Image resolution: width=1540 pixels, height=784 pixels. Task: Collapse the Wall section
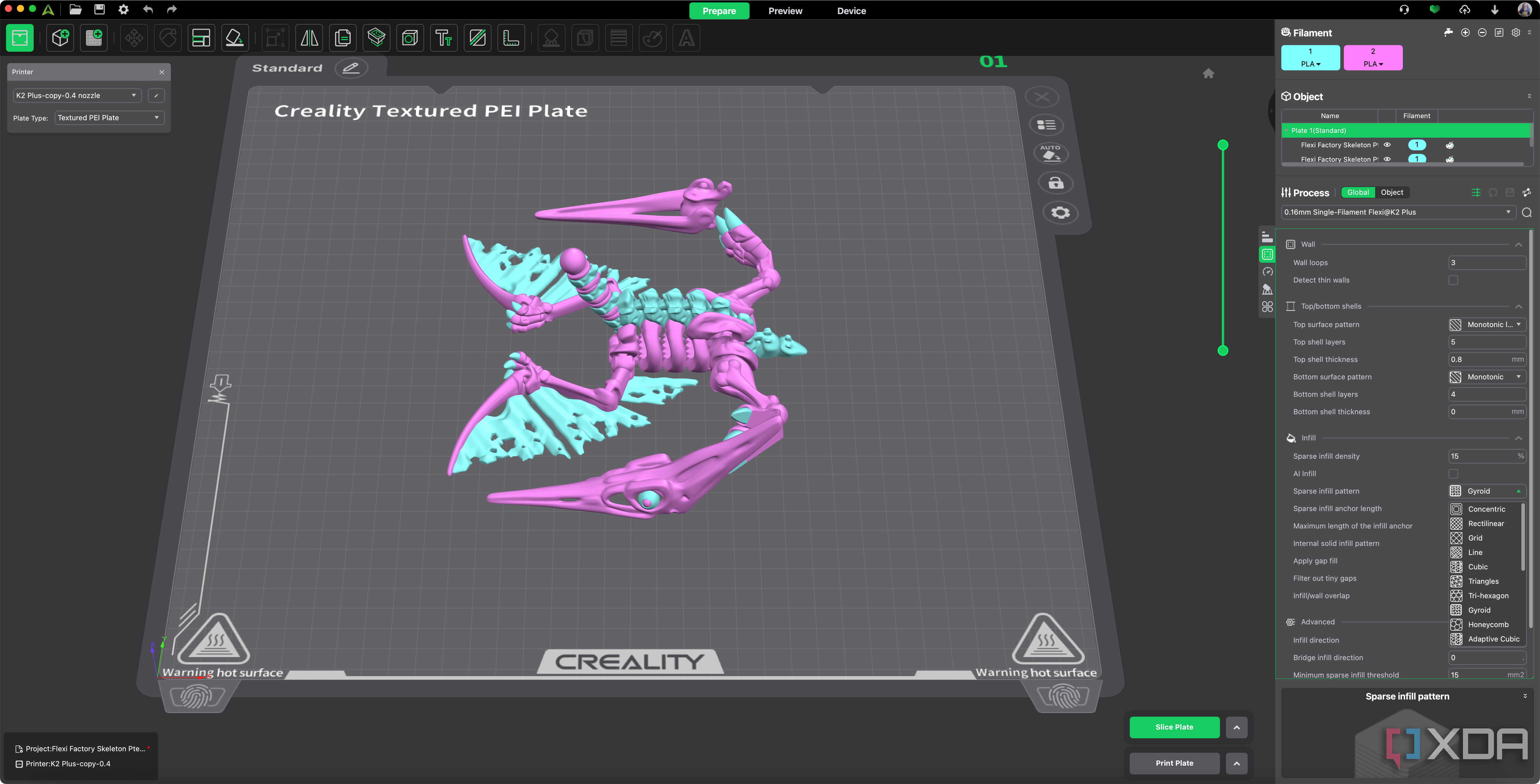(x=1518, y=244)
